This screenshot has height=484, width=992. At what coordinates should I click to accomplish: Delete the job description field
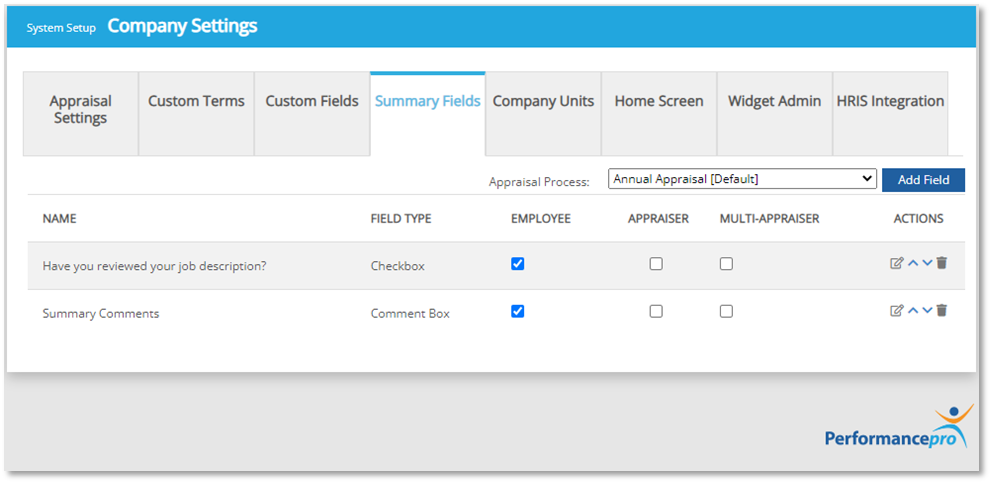coord(942,264)
